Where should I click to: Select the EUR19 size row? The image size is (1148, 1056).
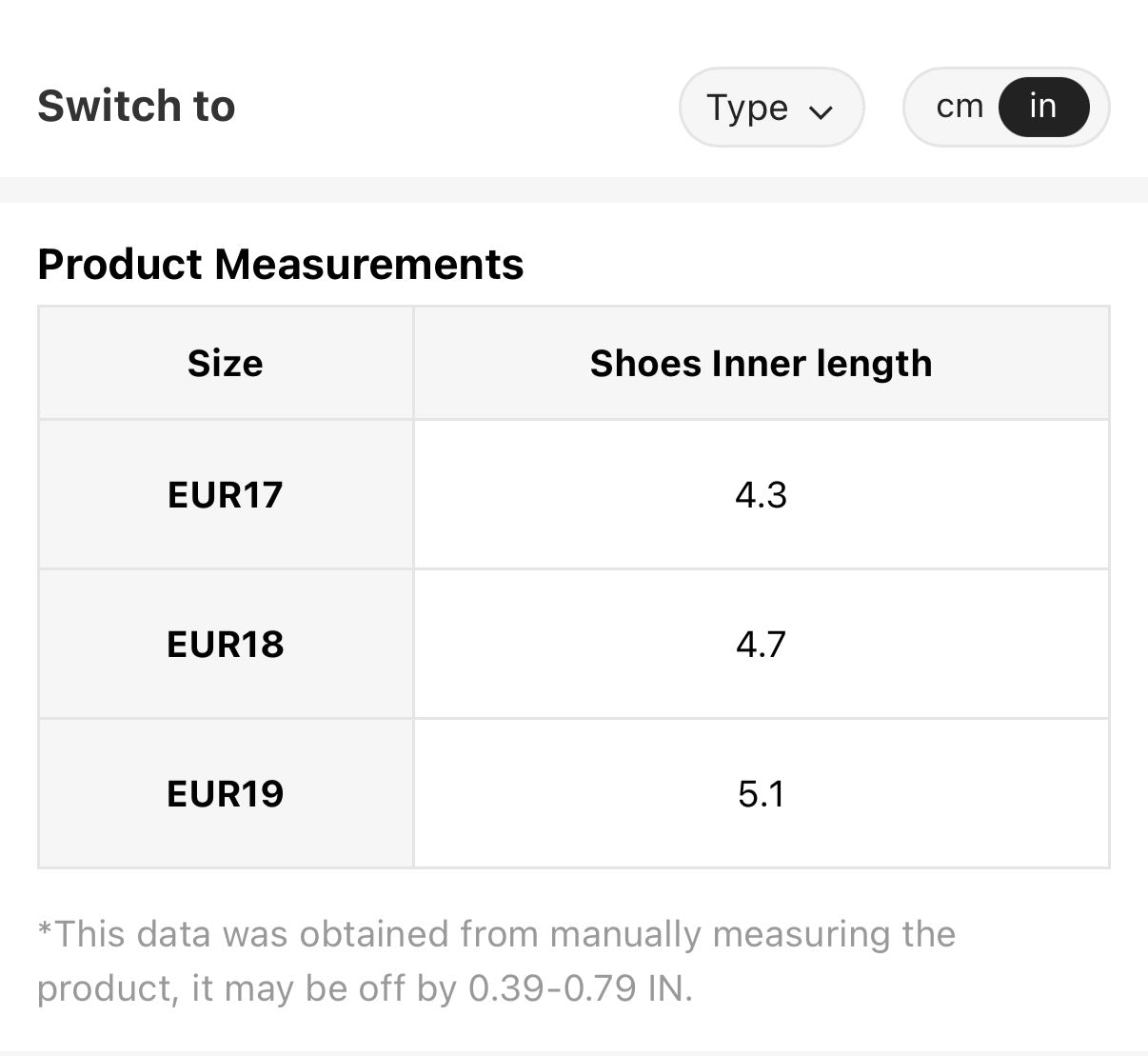point(225,793)
